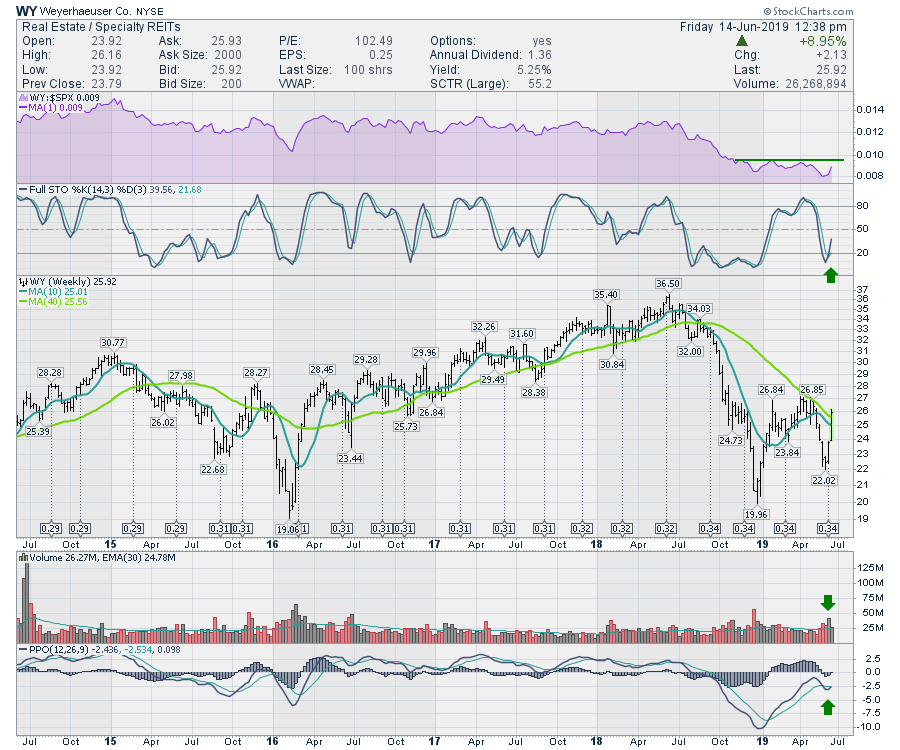Click the Last row value 25.92
900x750 pixels.
click(831, 70)
